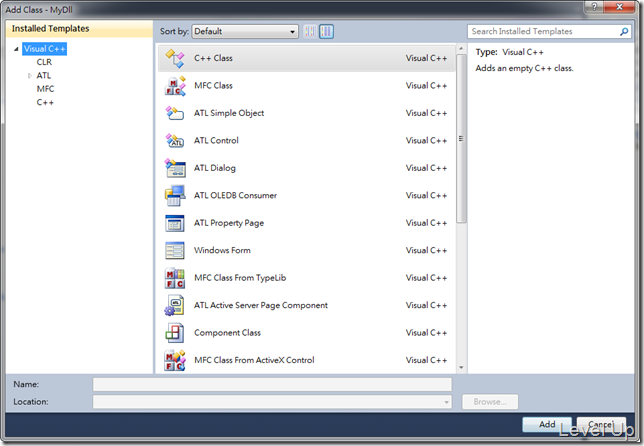Click the Installed Templates header
The image size is (644, 446).
click(x=79, y=29)
